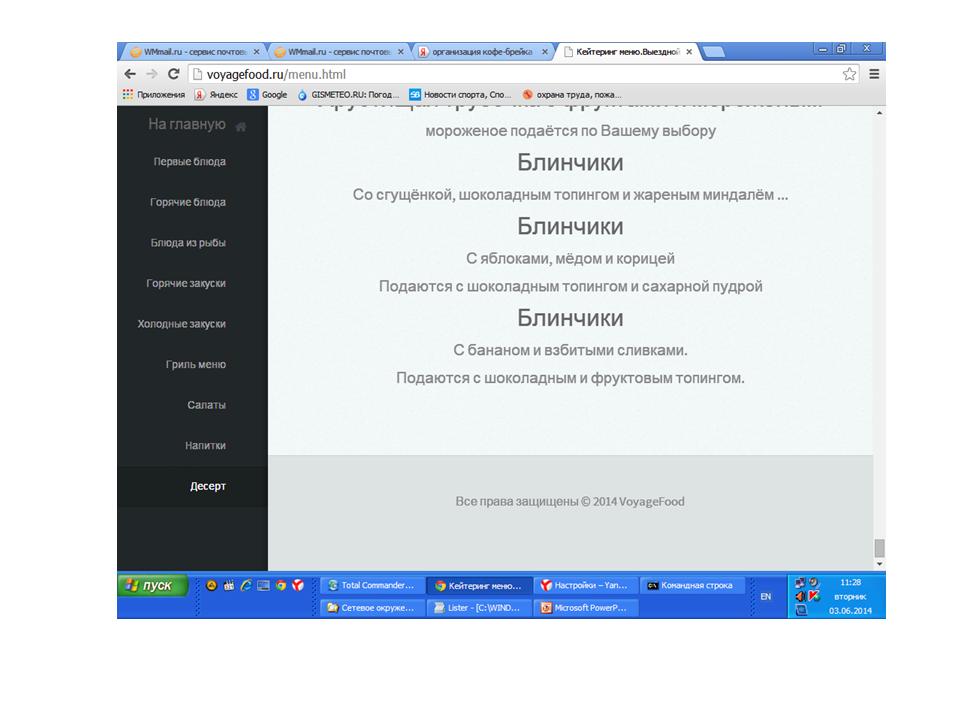
Task: Open Первые блюда menu section
Action: [x=190, y=162]
